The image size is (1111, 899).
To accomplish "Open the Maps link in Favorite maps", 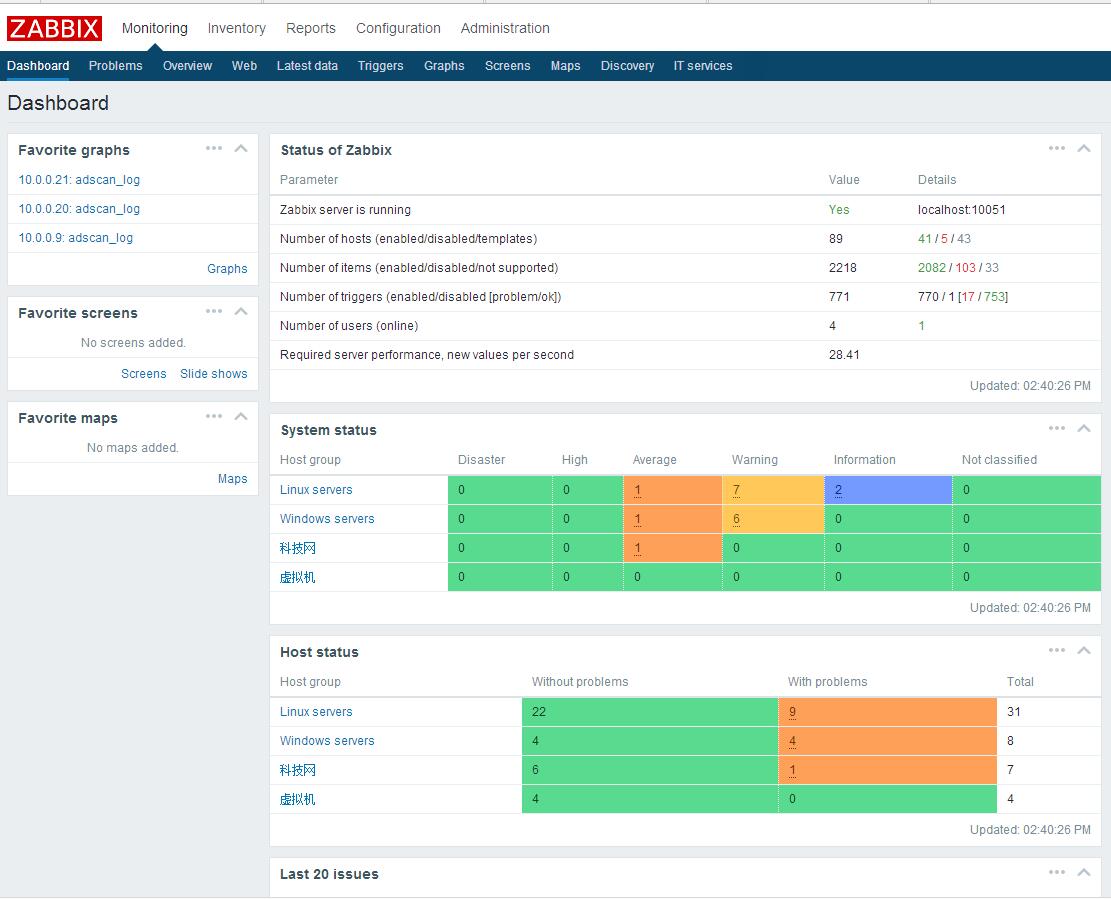I will [232, 478].
